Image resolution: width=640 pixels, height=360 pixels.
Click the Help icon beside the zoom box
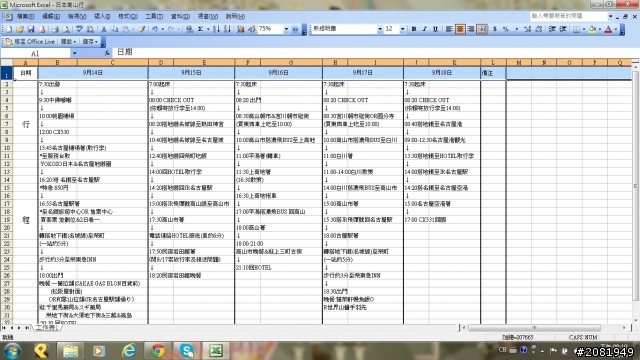(x=296, y=29)
